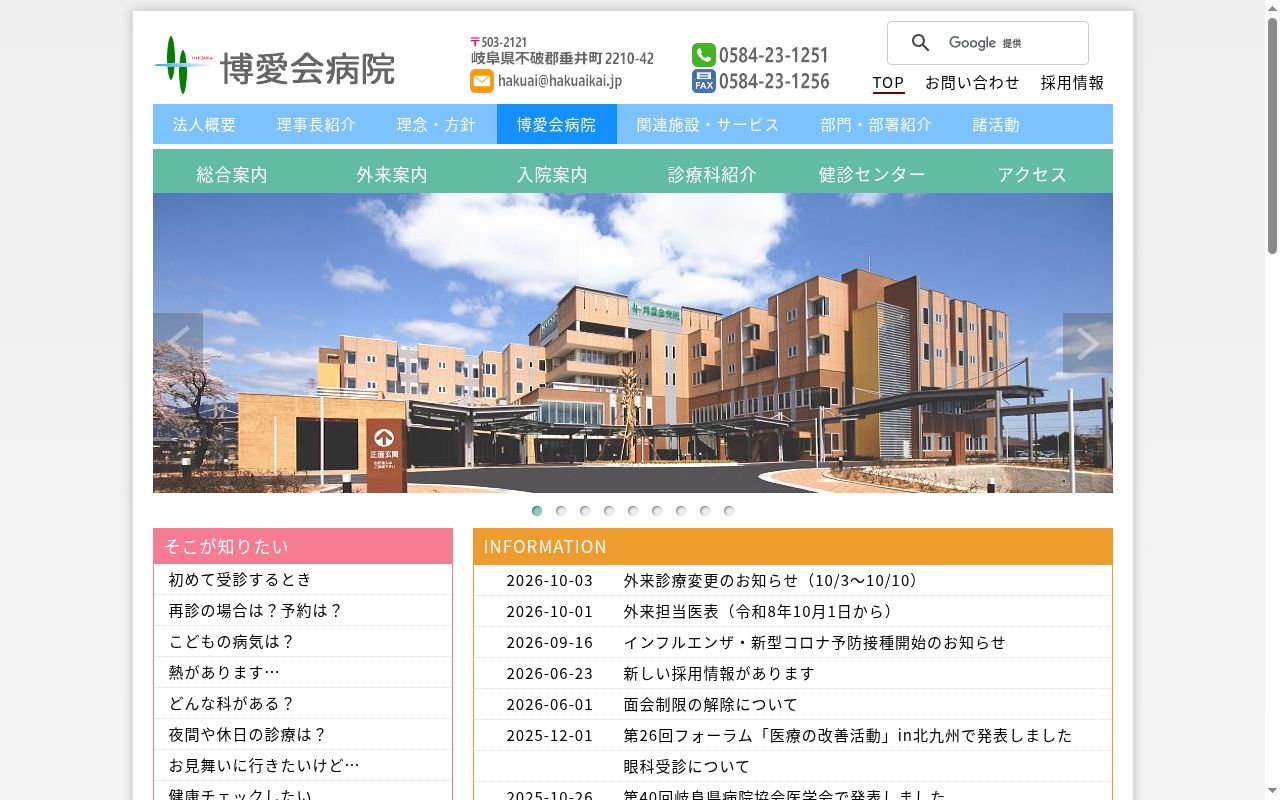Open インフルエンザ・新型コロナ予防接種 notice

pos(815,643)
